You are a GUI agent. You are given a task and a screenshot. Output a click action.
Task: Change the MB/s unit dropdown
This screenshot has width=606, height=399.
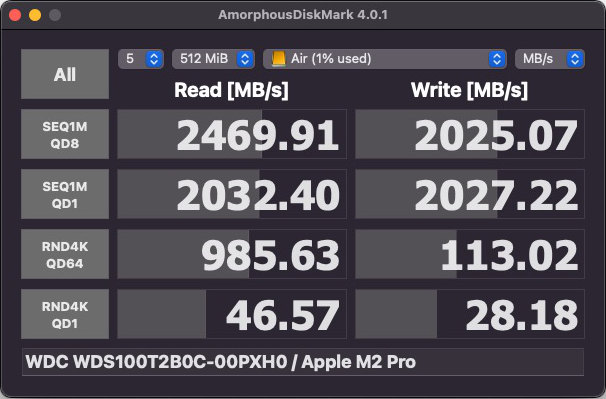point(550,59)
